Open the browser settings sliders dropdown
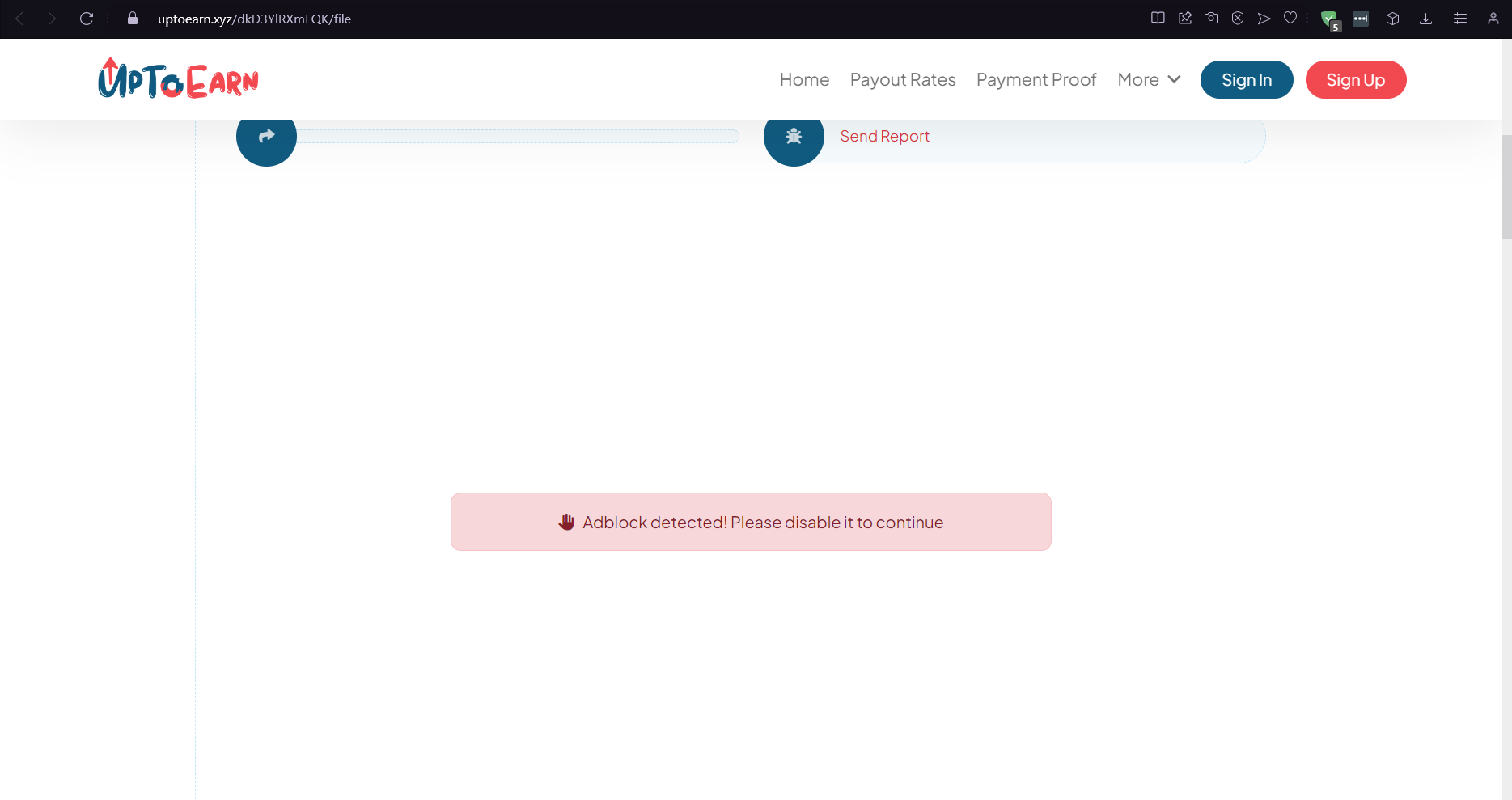The image size is (1512, 800). pyautogui.click(x=1460, y=18)
